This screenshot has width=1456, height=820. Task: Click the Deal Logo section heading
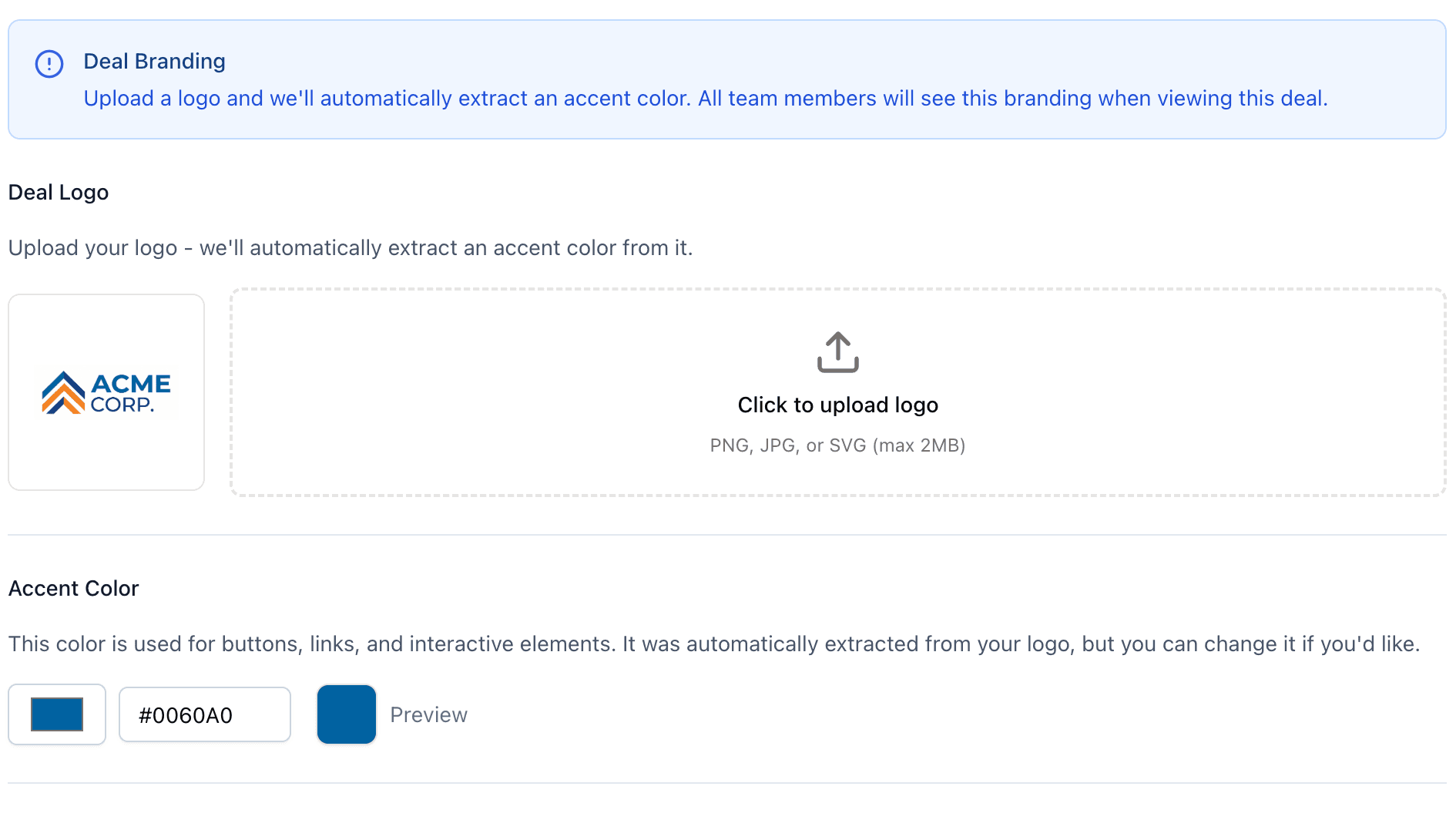point(58,192)
